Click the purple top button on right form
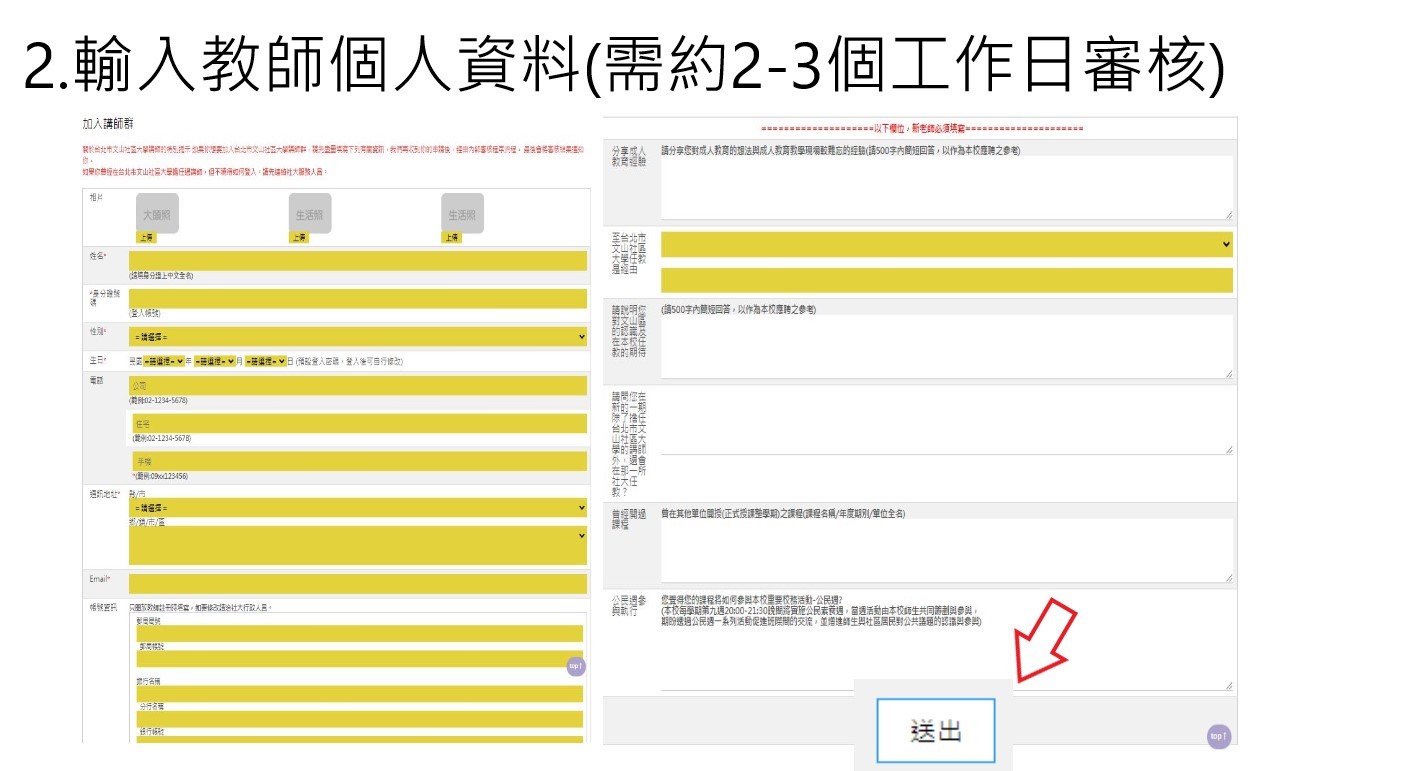Screen dimensions: 1416x771 click(1218, 736)
